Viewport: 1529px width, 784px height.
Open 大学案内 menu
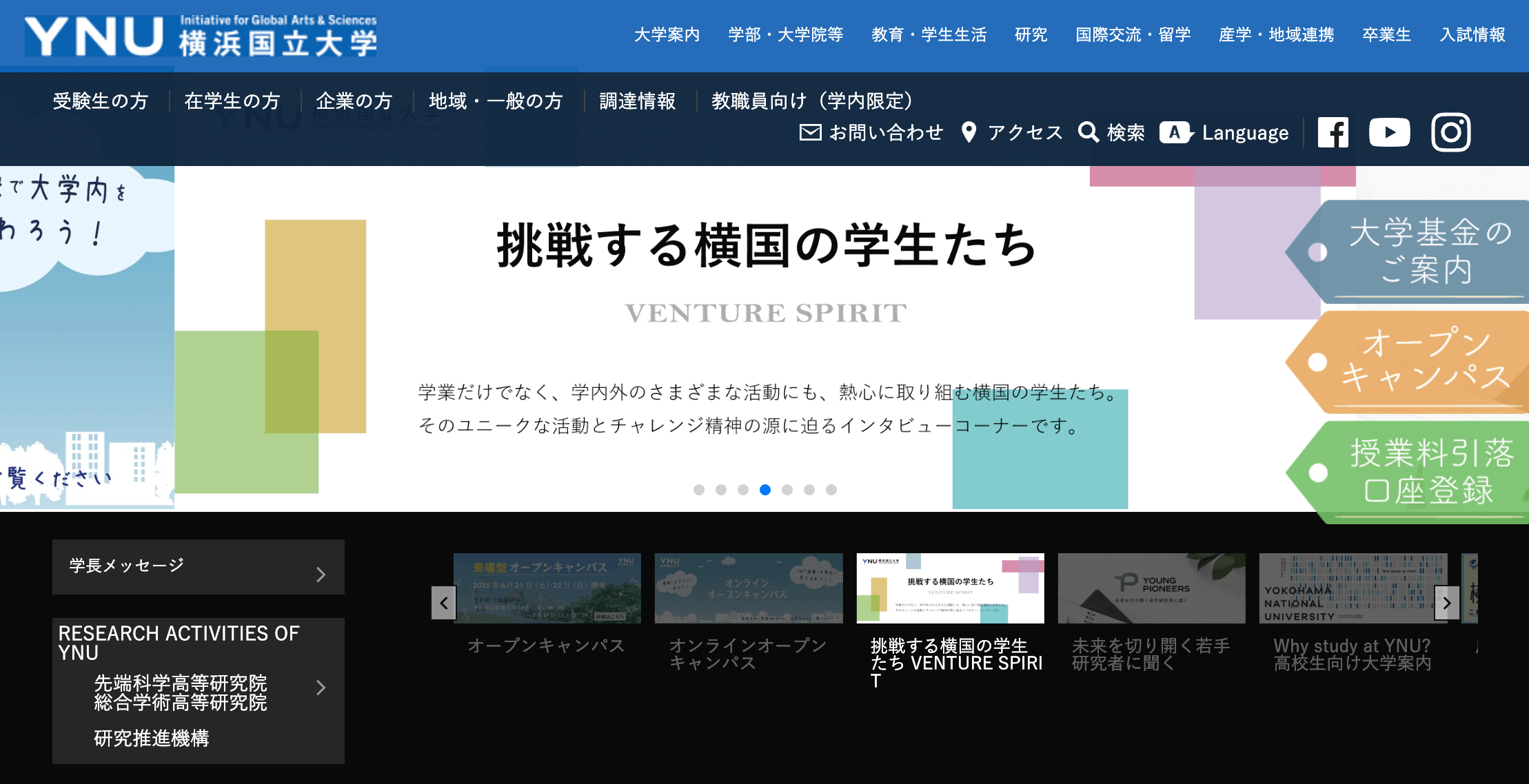pyautogui.click(x=667, y=34)
